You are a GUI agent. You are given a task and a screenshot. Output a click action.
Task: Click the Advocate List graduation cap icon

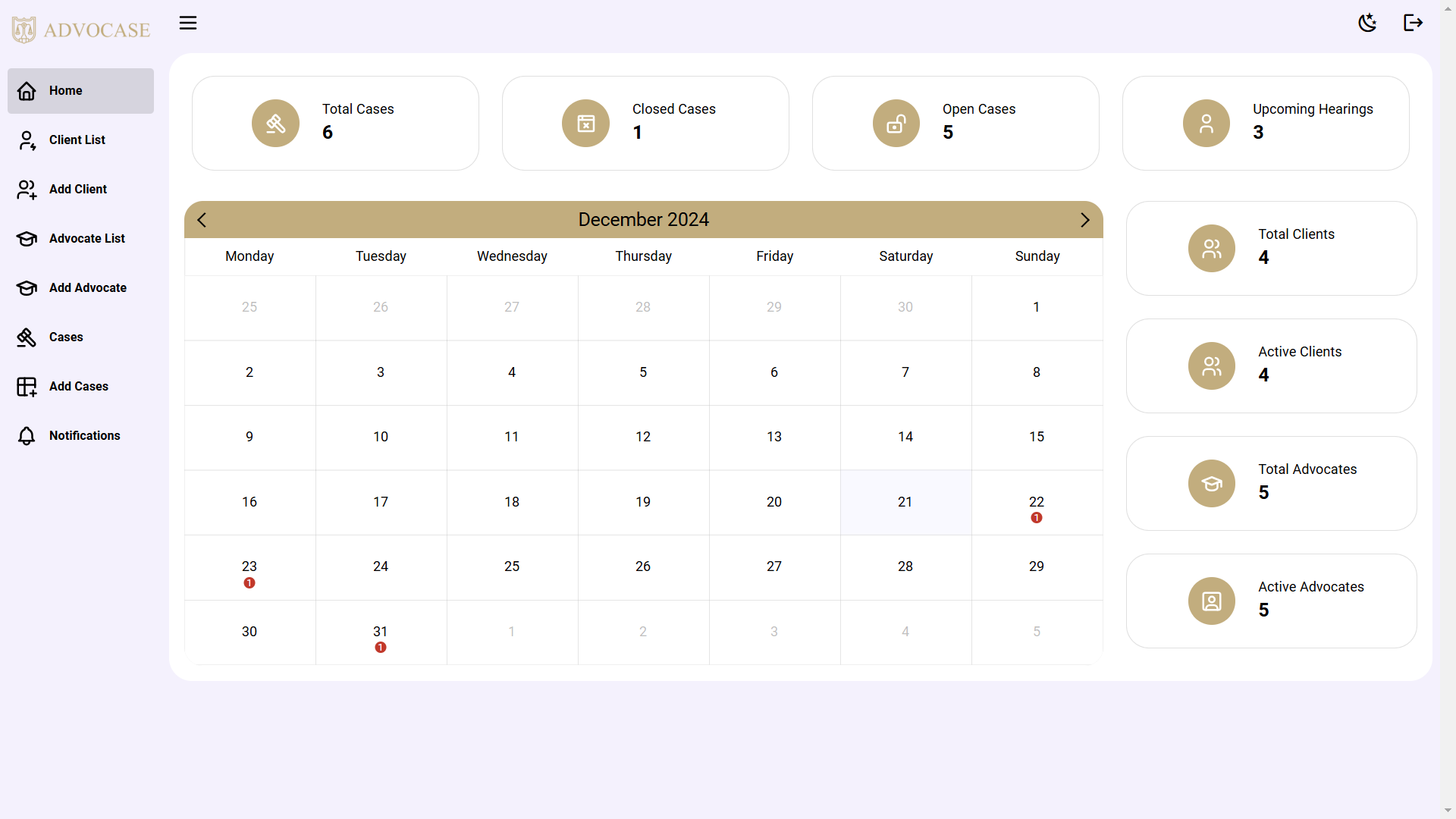coord(27,239)
